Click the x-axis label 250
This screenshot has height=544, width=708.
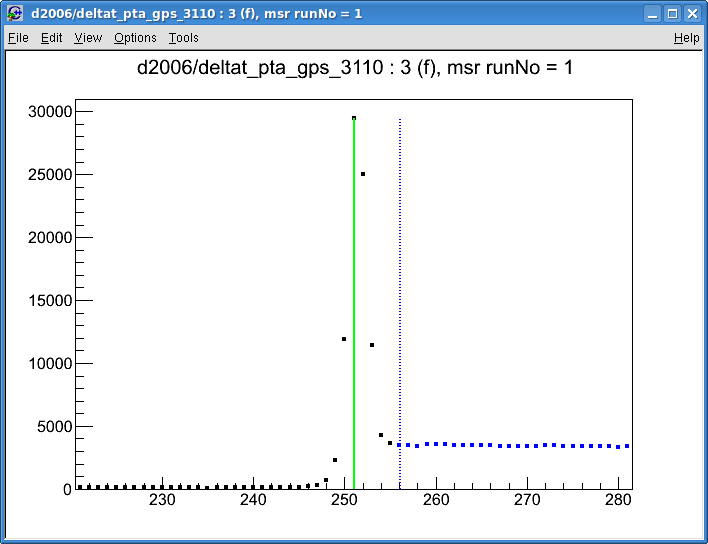(345, 501)
